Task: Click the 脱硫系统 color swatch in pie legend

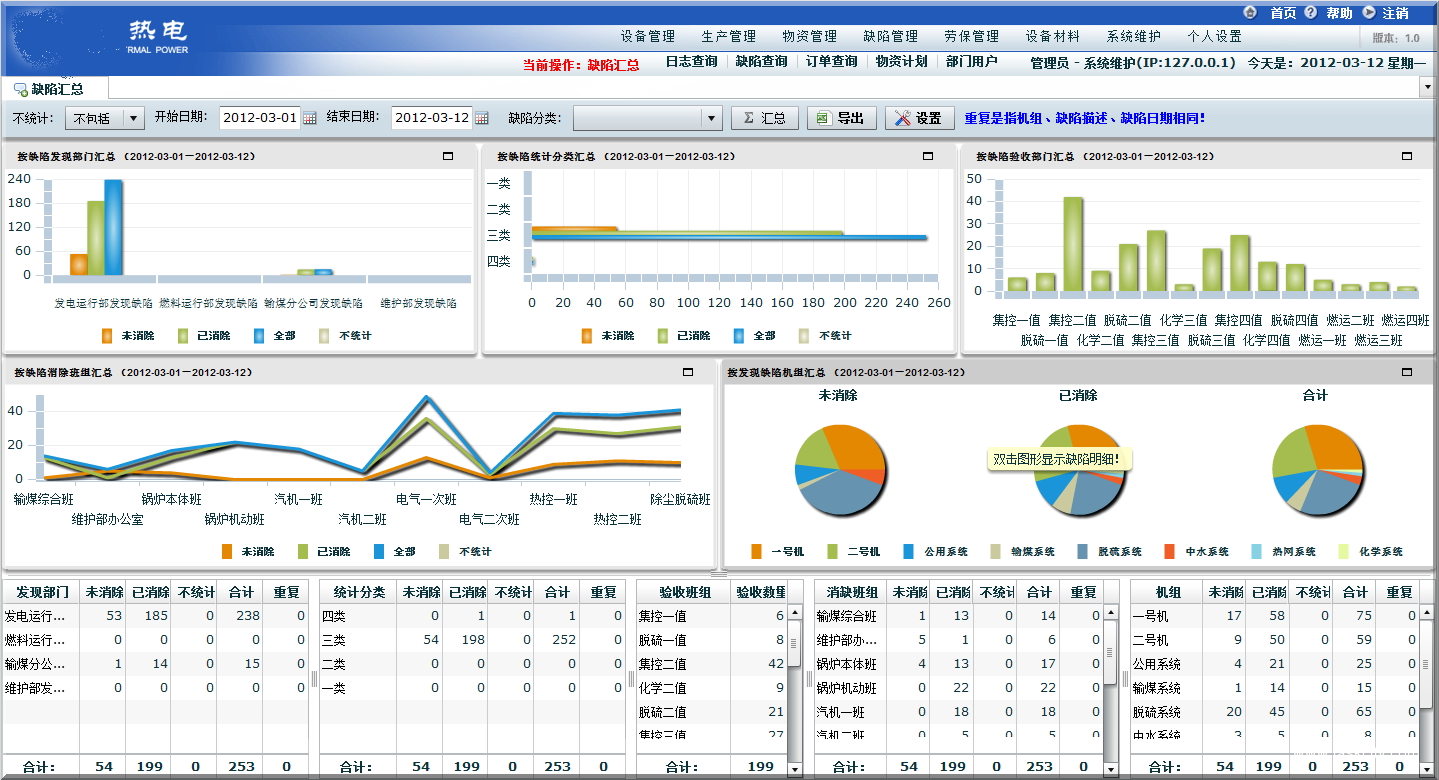Action: tap(1083, 551)
